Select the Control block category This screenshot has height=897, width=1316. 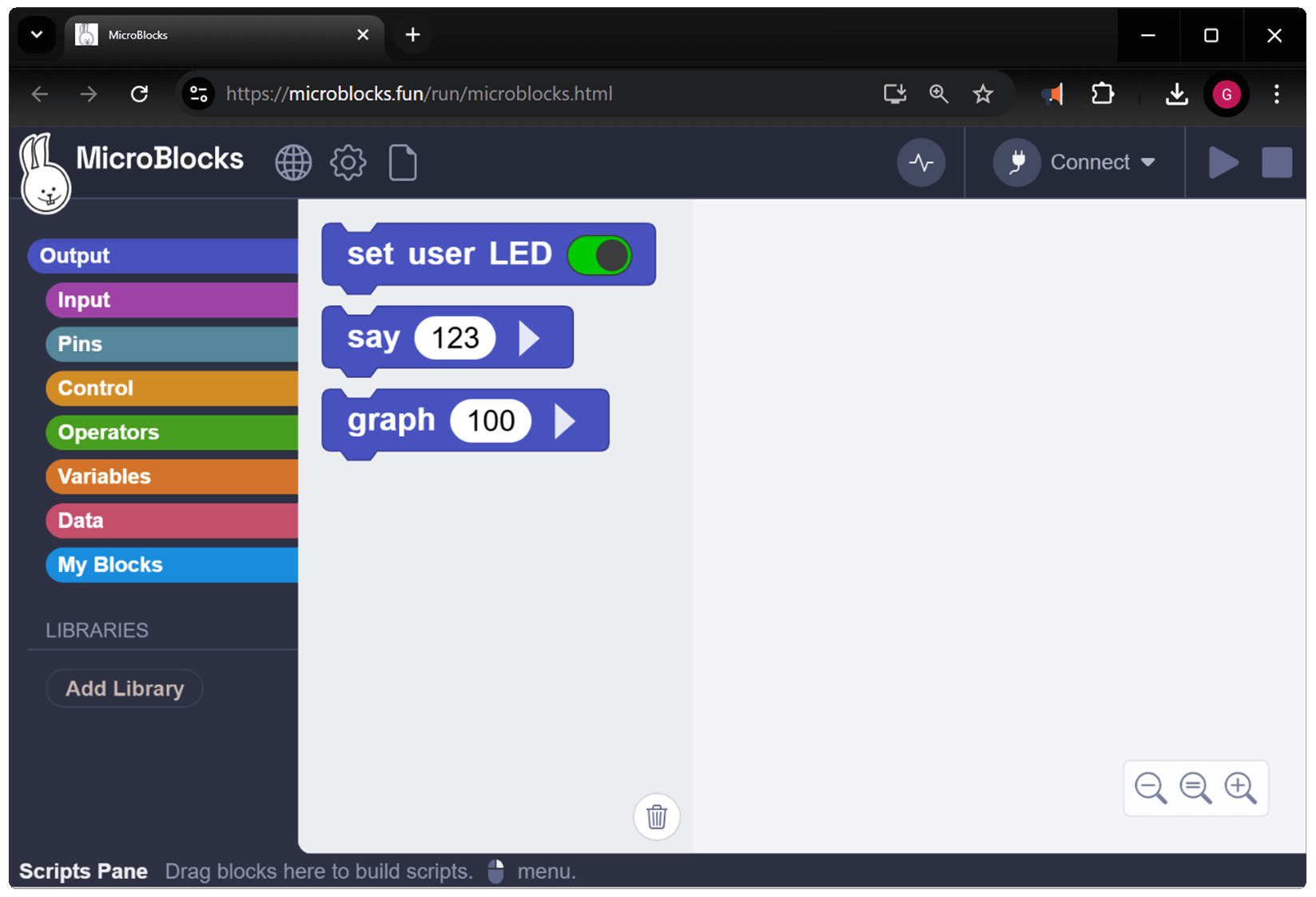coord(172,388)
